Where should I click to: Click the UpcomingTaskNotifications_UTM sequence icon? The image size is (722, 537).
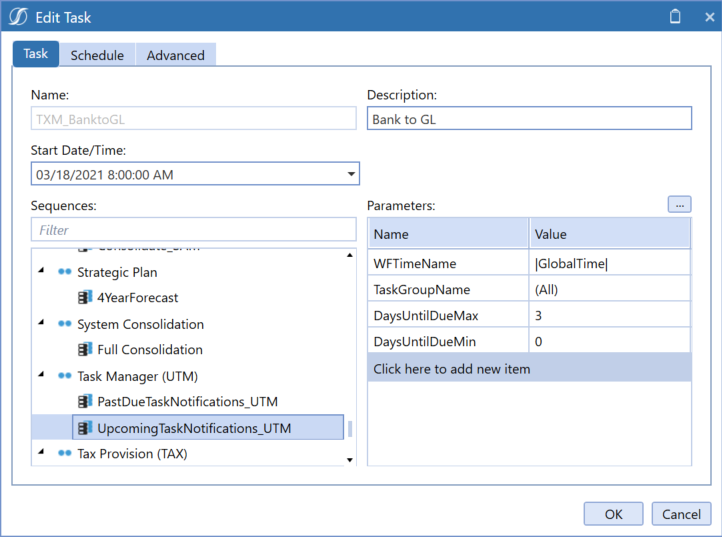click(85, 428)
